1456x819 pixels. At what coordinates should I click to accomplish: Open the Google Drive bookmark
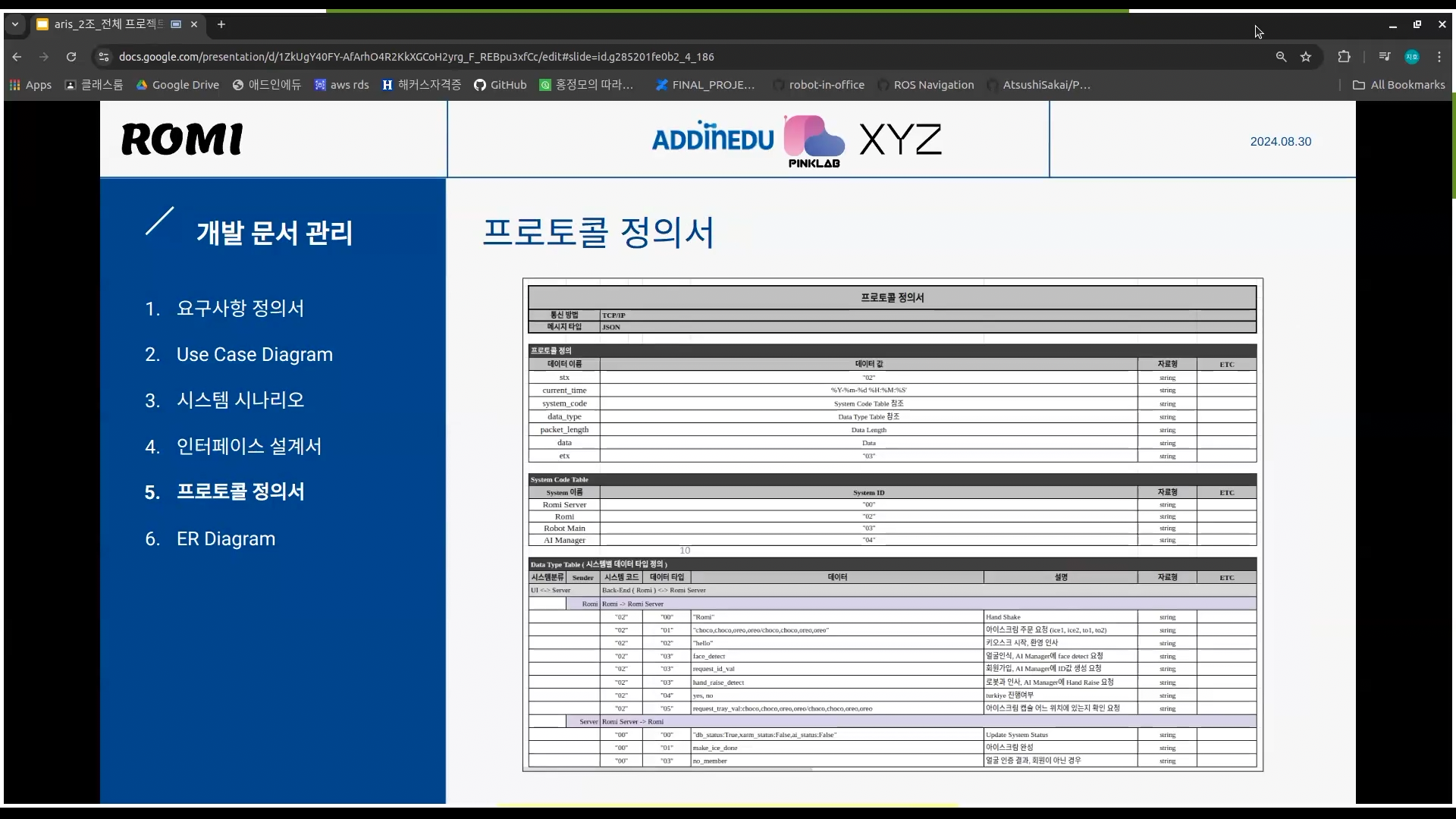pos(178,85)
